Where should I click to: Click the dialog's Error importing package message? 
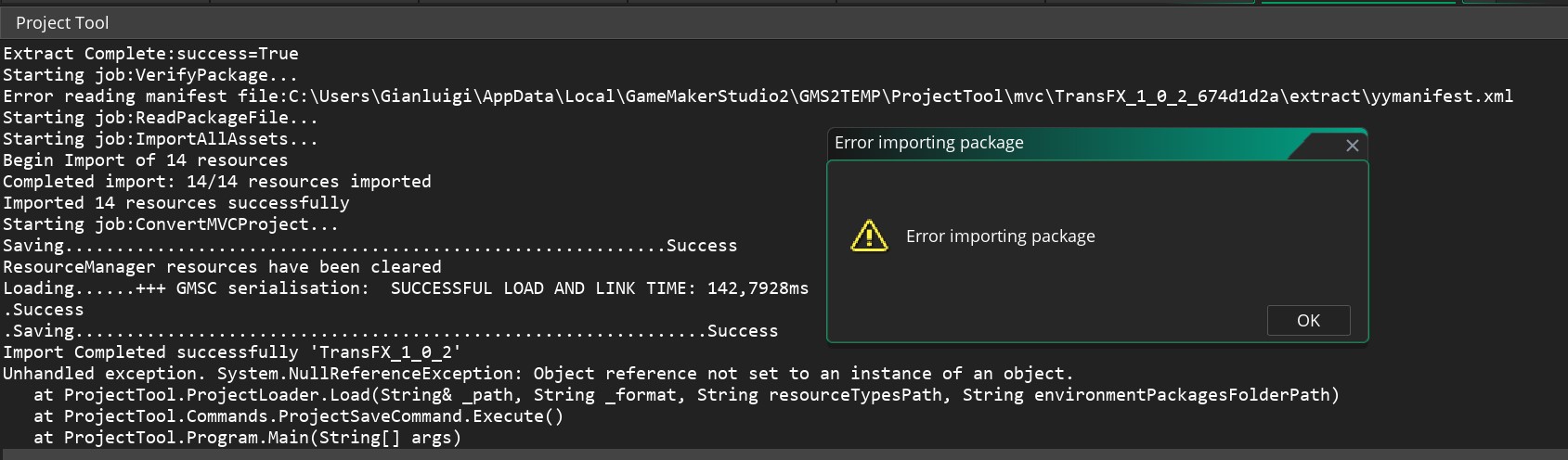pyautogui.click(x=1000, y=236)
